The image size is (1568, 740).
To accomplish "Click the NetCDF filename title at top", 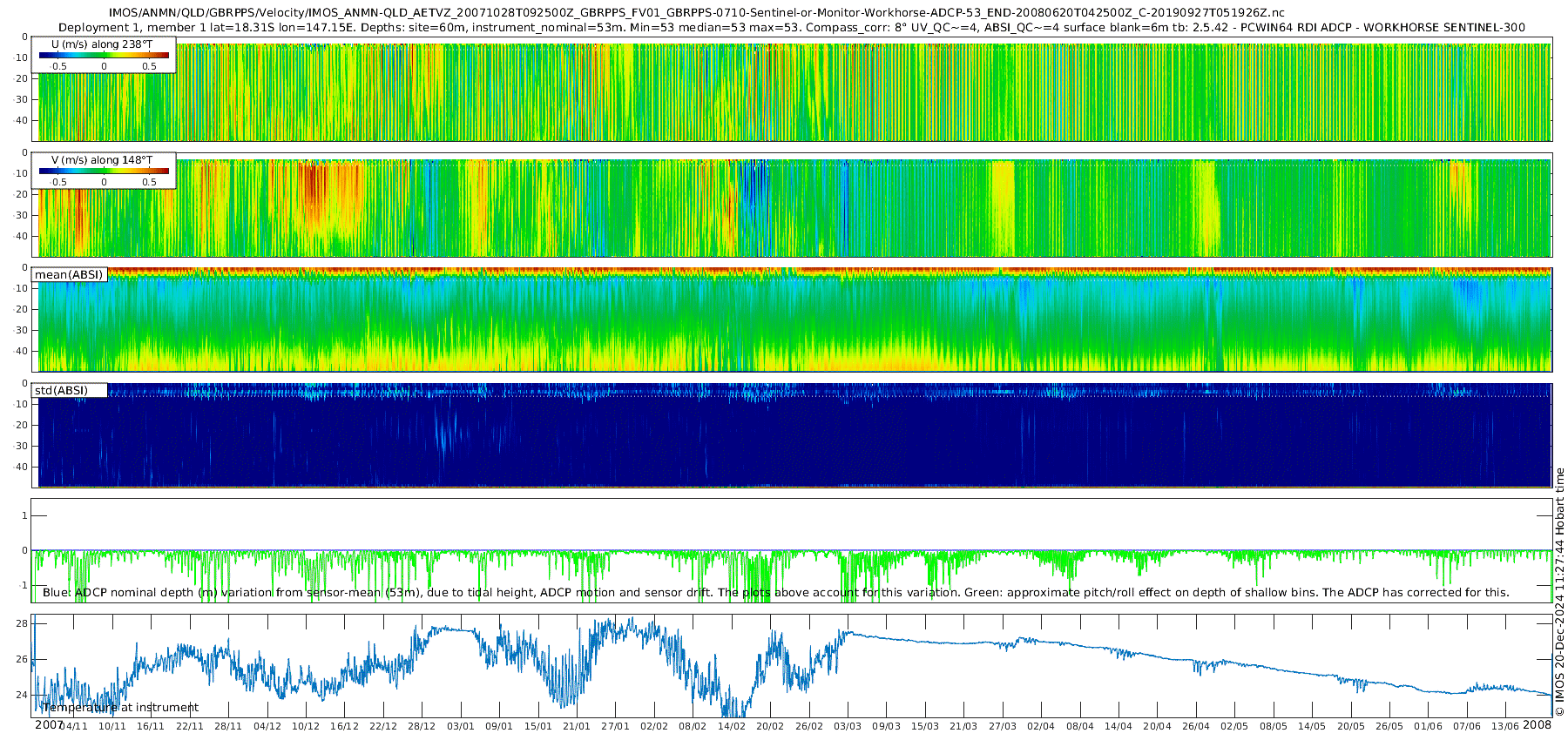I will pos(696,13).
